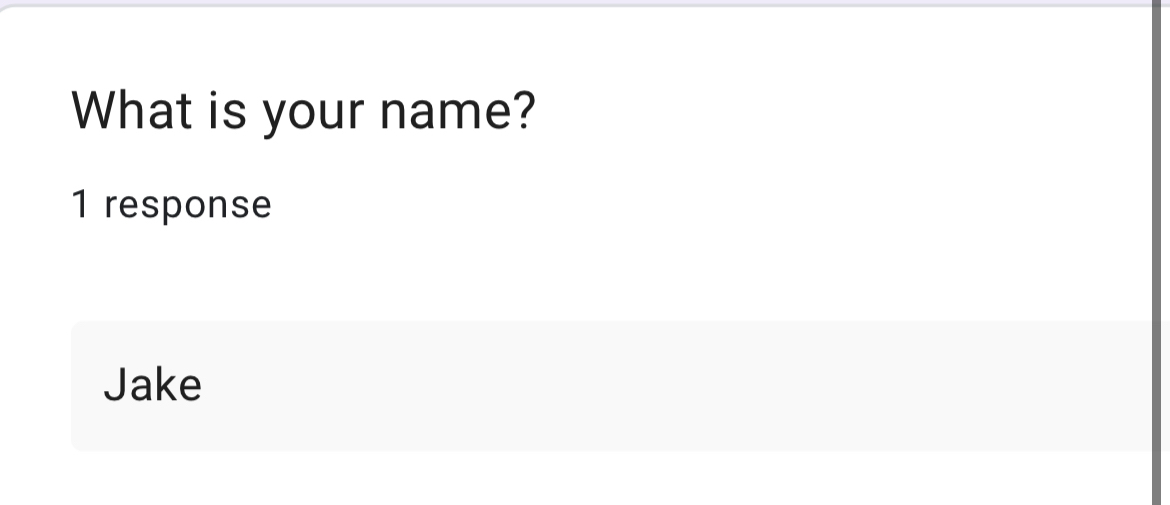The image size is (1170, 505).
Task: Click the "1 response" count text
Action: (x=171, y=204)
